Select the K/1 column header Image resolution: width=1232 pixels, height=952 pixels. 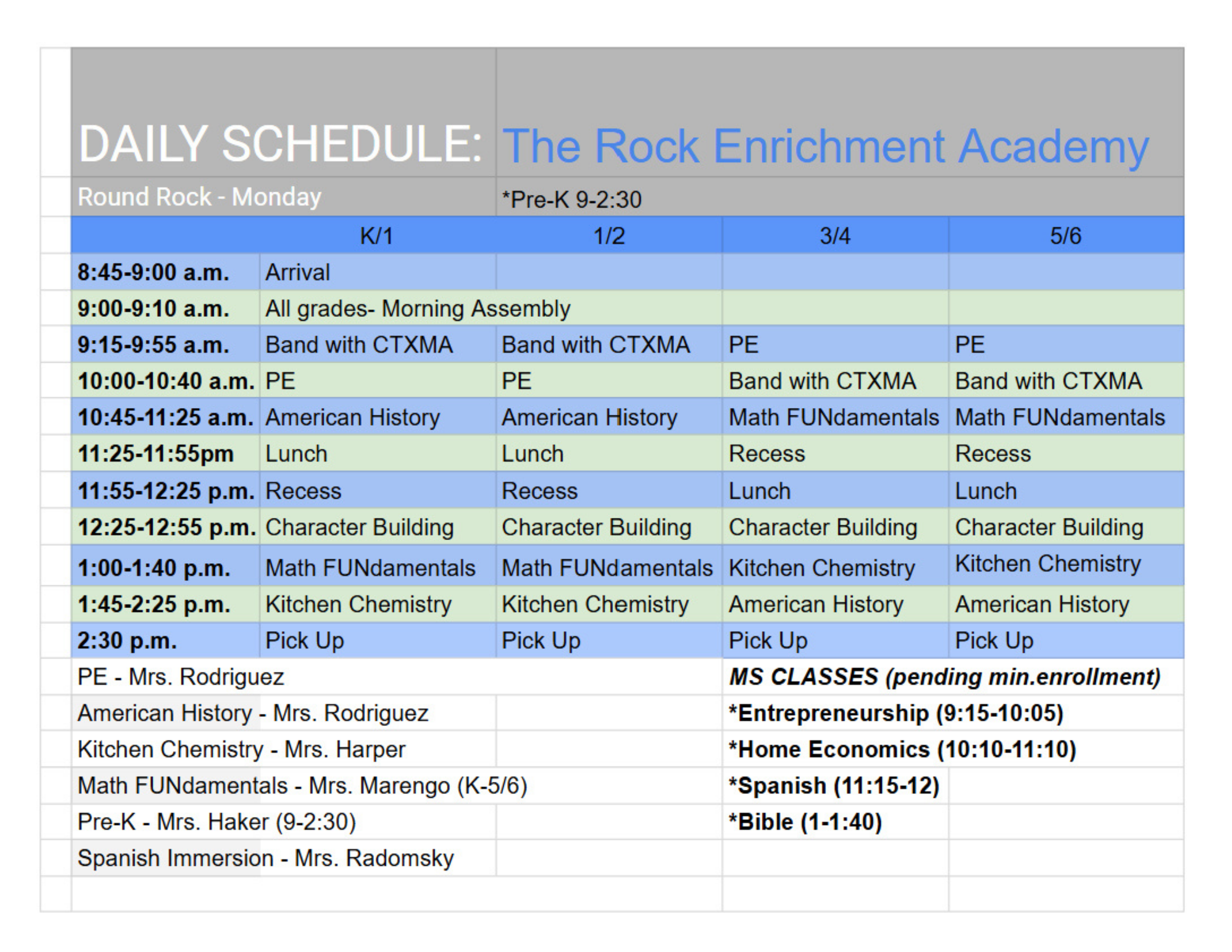[376, 236]
